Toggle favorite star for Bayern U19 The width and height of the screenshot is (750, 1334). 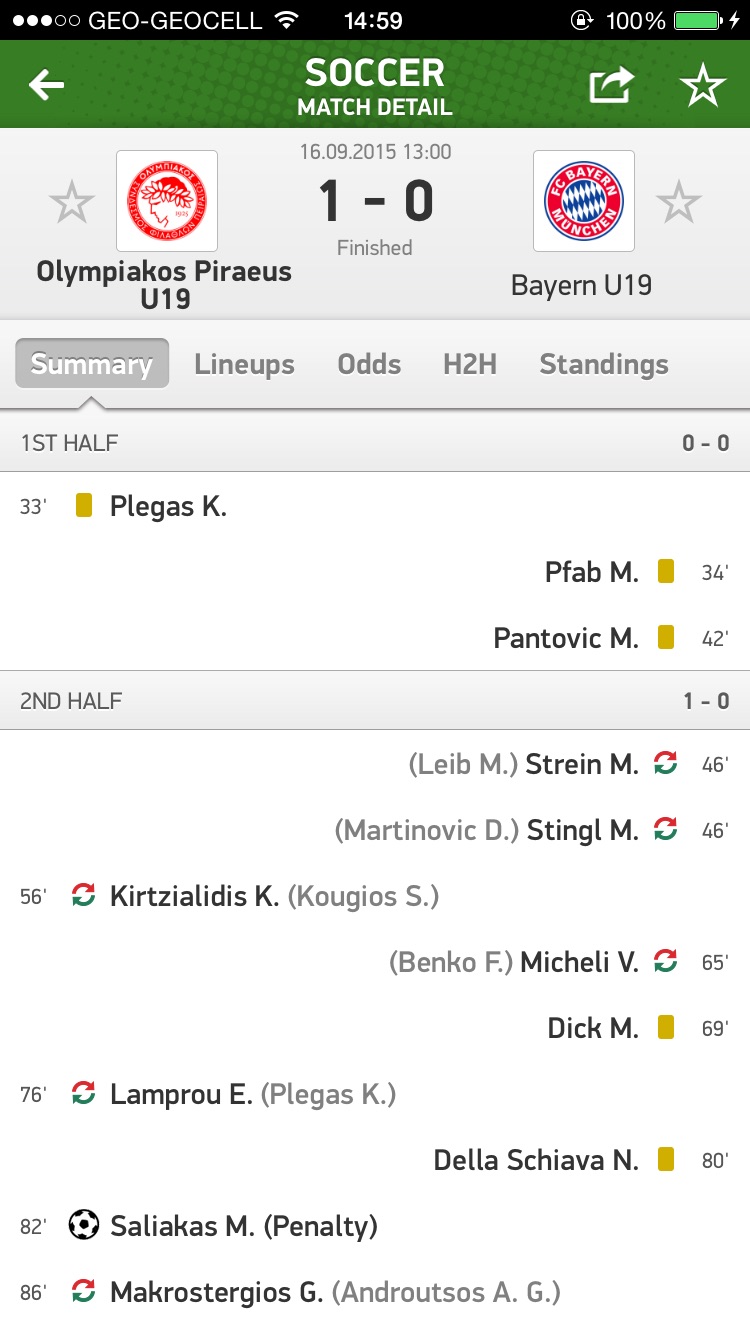[x=679, y=203]
